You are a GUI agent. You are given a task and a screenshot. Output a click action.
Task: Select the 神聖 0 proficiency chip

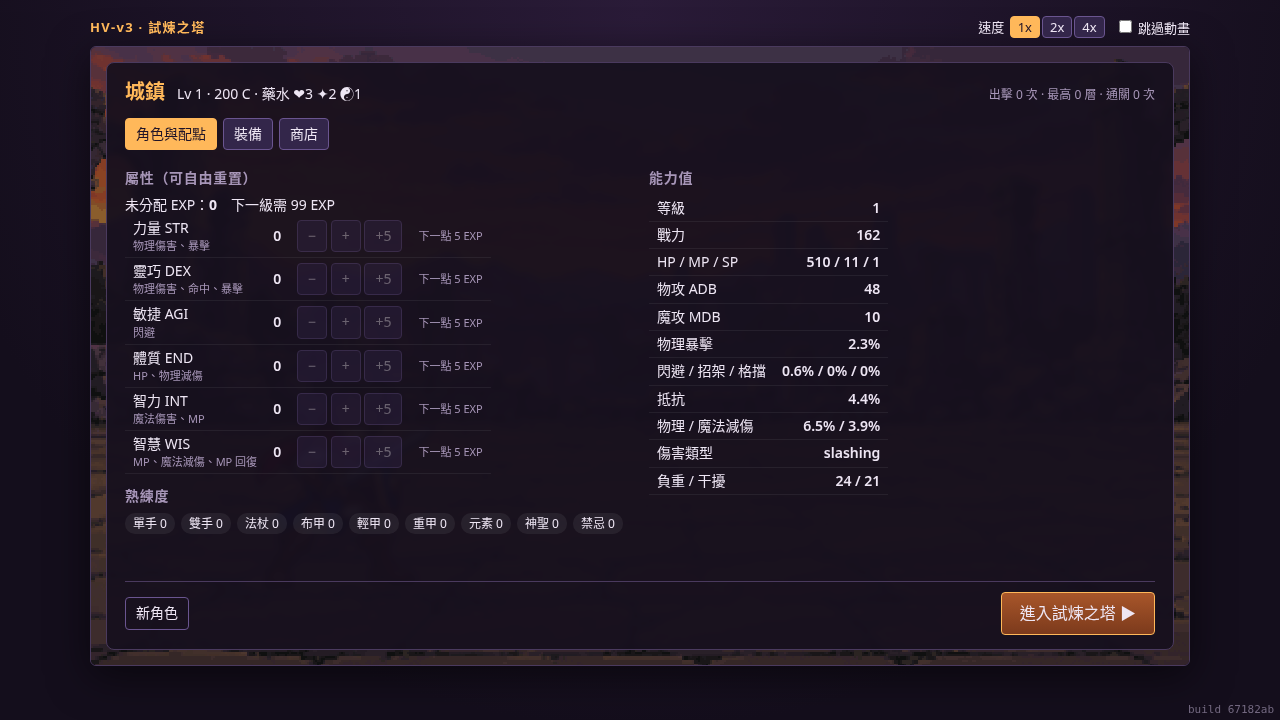click(542, 523)
